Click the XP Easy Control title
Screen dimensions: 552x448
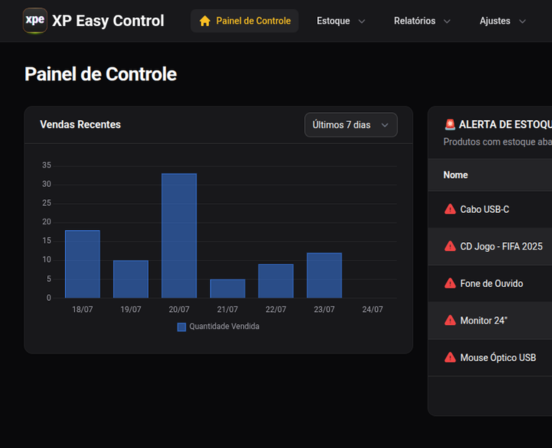(108, 21)
